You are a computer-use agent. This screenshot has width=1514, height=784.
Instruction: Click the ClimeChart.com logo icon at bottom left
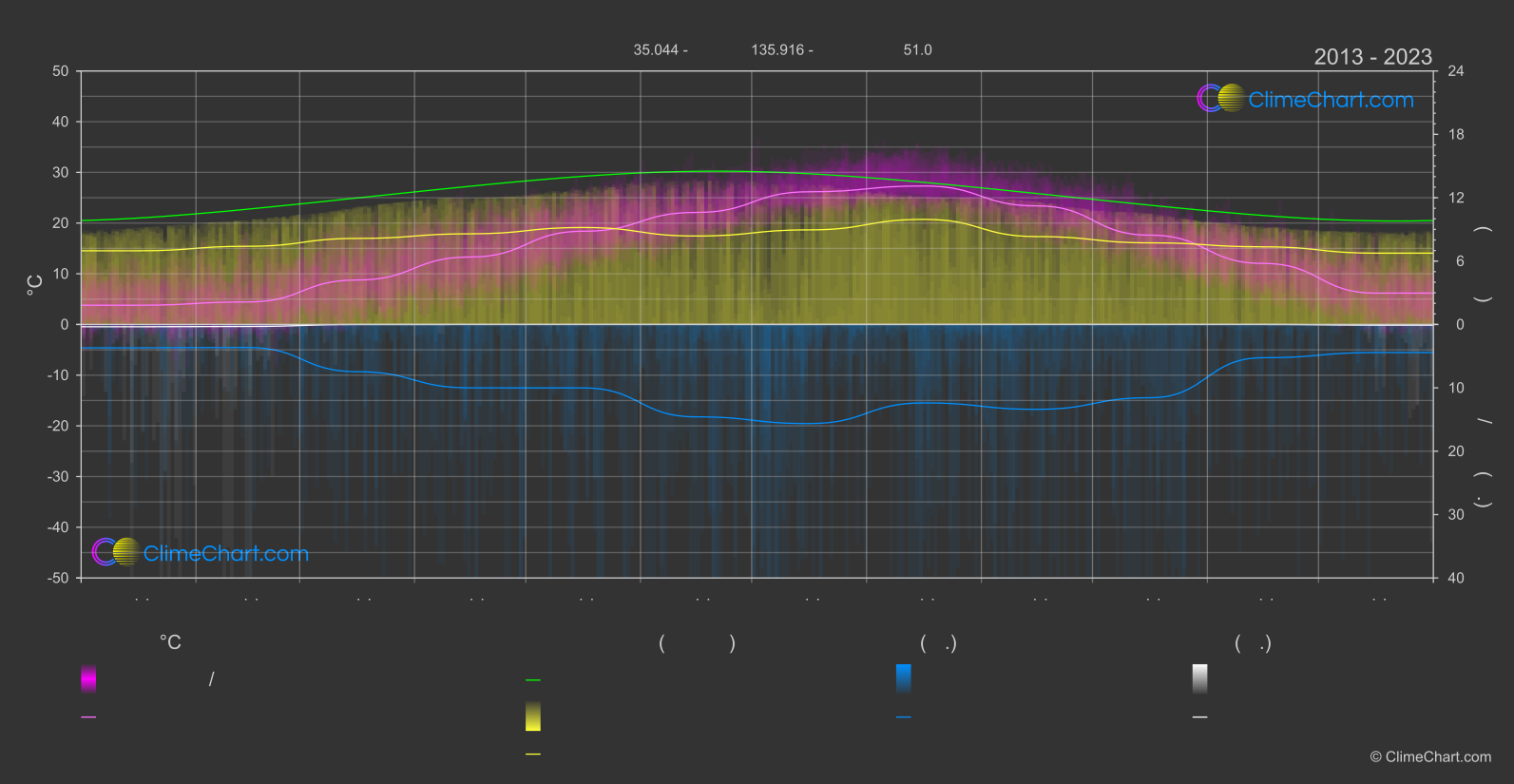click(117, 552)
